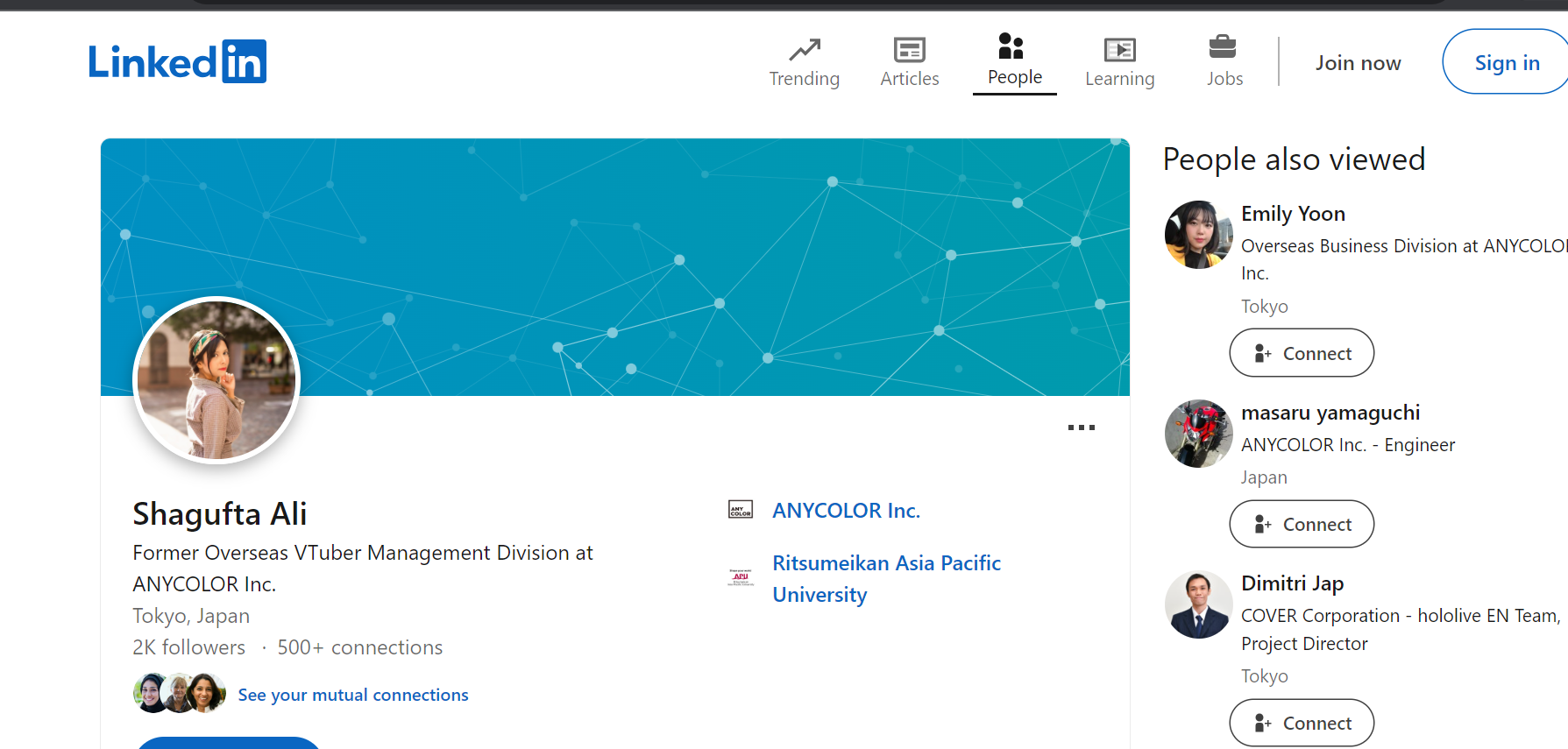The width and height of the screenshot is (1568, 749).
Task: Click Shagufta Ali's profile photo
Action: (x=216, y=380)
